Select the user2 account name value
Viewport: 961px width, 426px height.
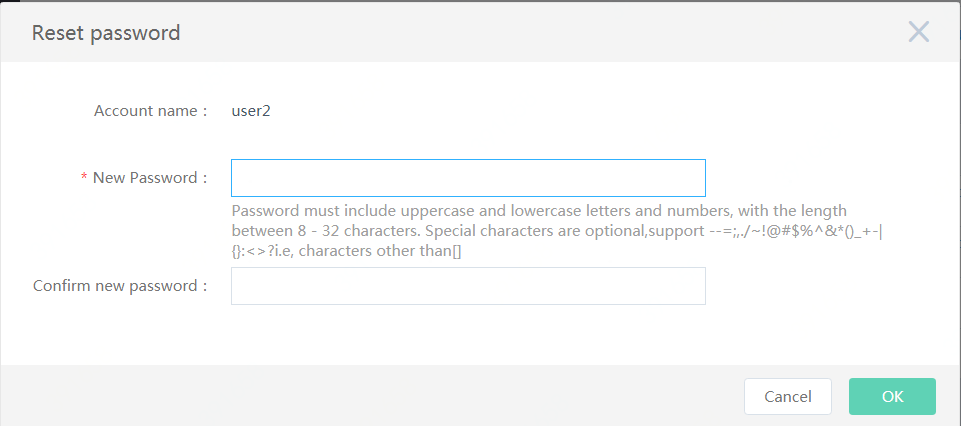[x=251, y=112]
